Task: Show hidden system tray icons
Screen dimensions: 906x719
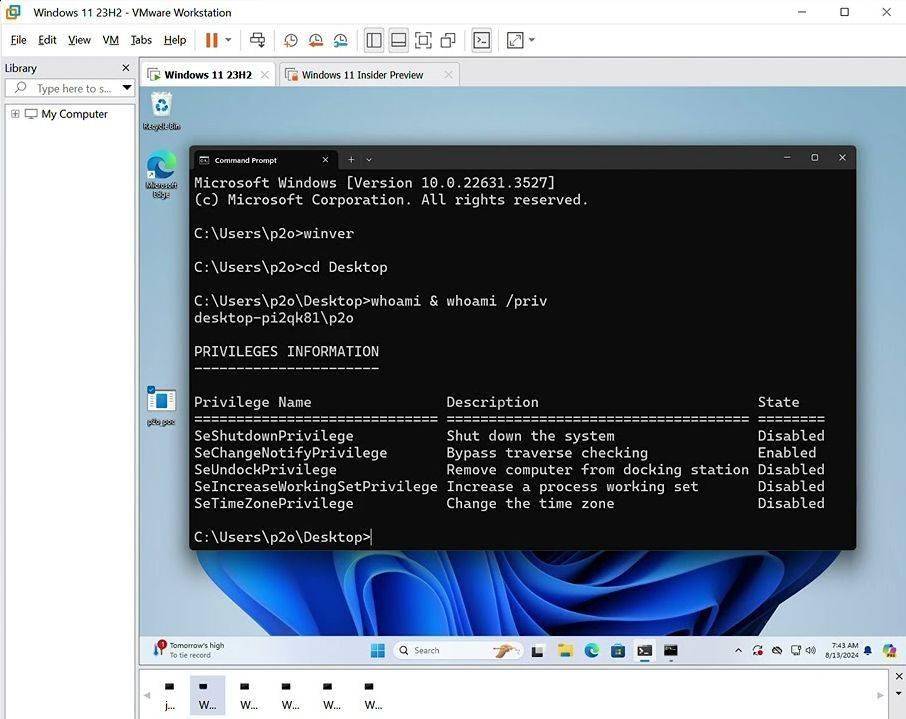Action: (738, 651)
